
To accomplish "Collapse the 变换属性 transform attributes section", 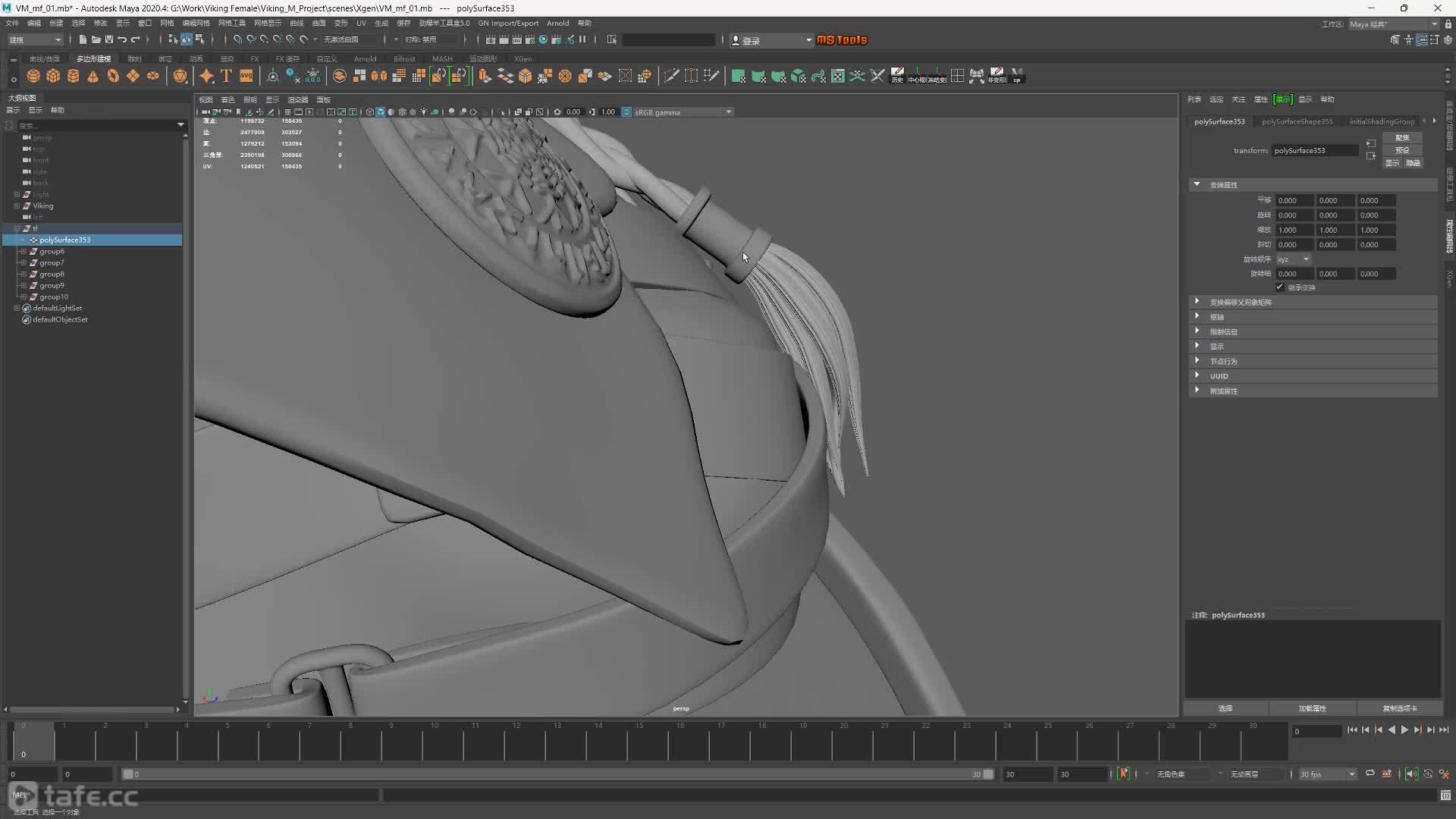I will [x=1197, y=184].
